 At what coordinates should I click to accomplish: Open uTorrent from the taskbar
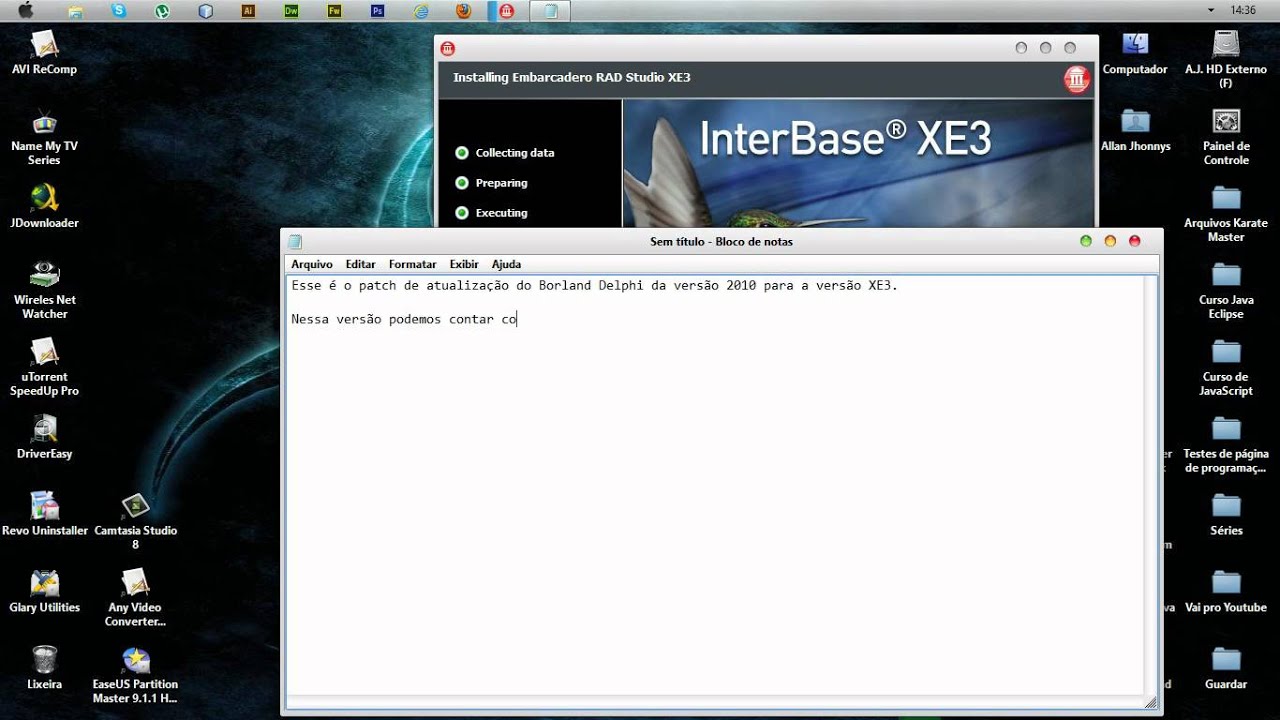tap(162, 11)
